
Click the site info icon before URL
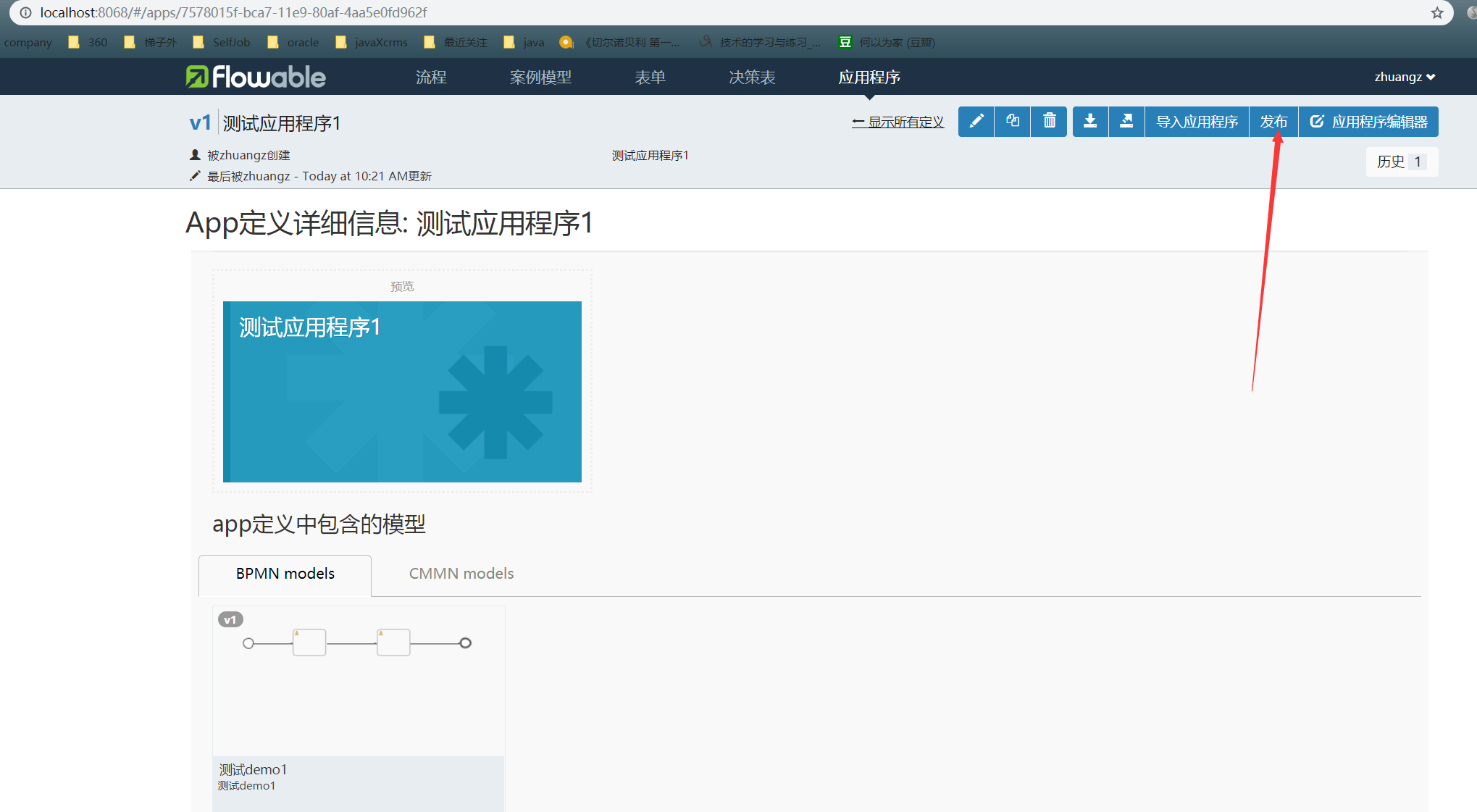point(25,12)
